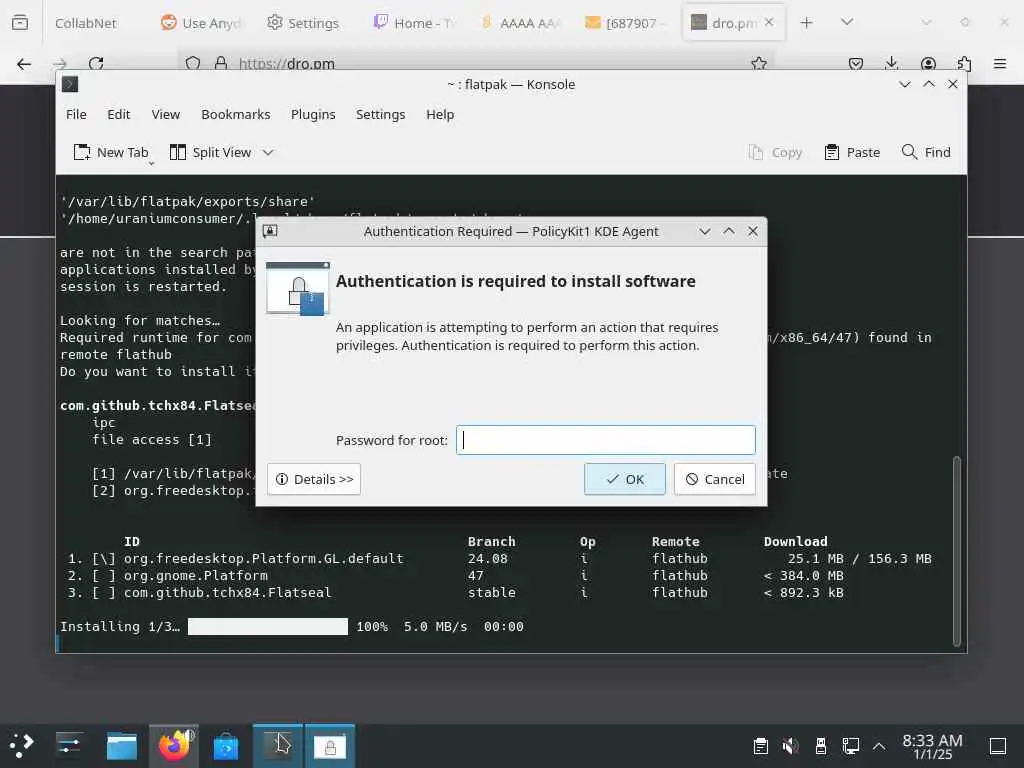Open Konsole Bookmarks menu
This screenshot has height=768, width=1024.
[235, 114]
